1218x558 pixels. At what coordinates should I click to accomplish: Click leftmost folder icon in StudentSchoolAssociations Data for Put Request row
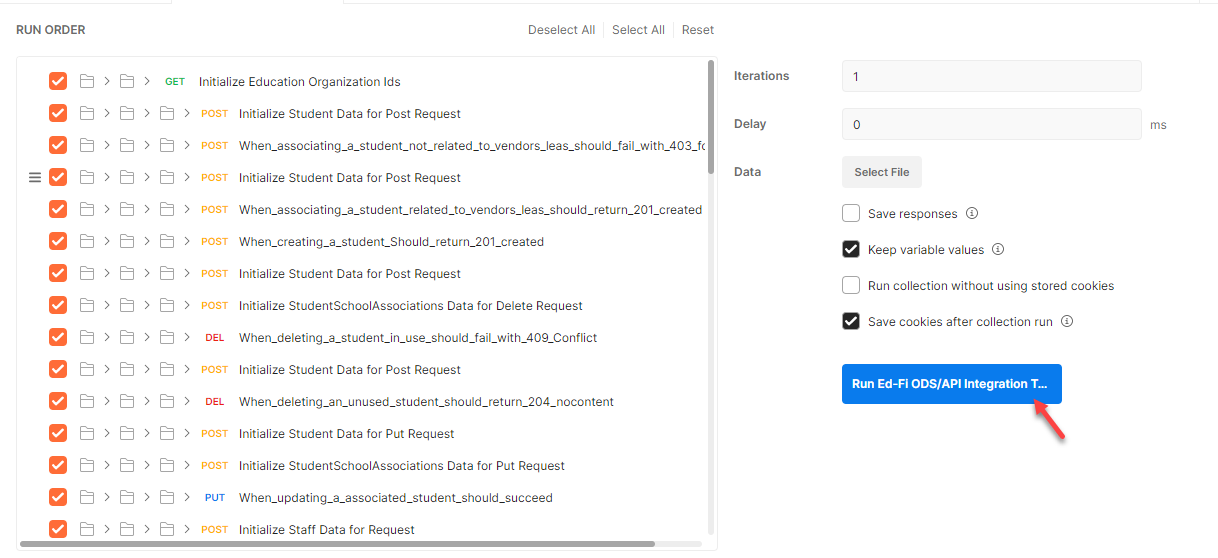click(86, 466)
